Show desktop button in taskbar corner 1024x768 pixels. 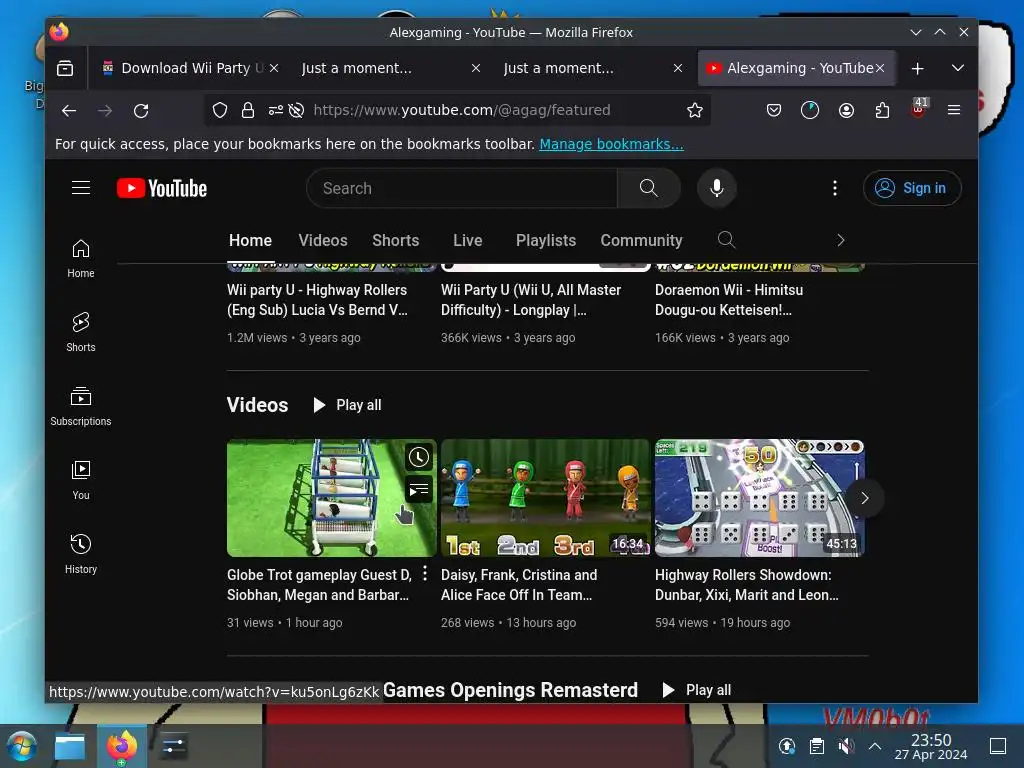pyautogui.click(x=998, y=746)
